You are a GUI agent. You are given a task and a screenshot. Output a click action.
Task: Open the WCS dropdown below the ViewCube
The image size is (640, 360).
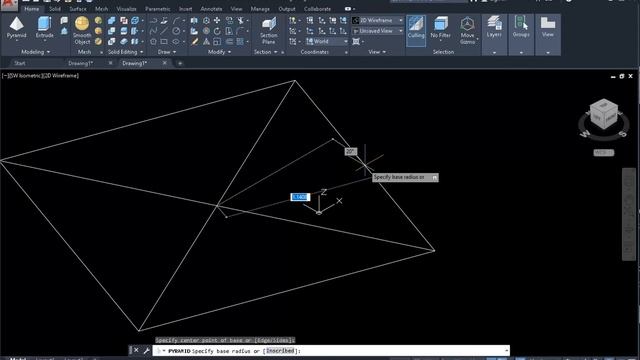[604, 153]
